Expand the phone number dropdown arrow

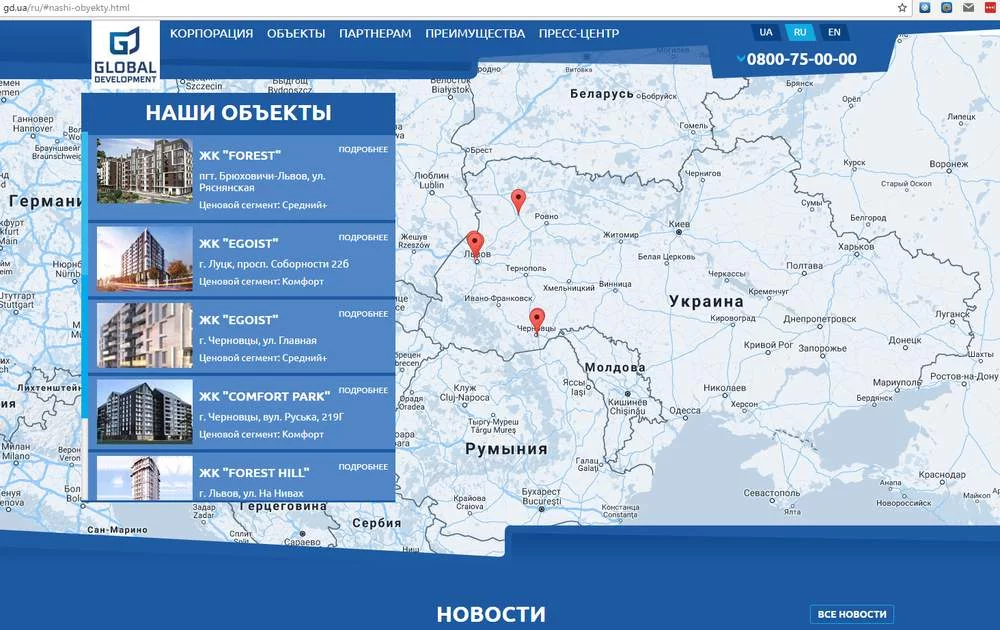pos(740,59)
